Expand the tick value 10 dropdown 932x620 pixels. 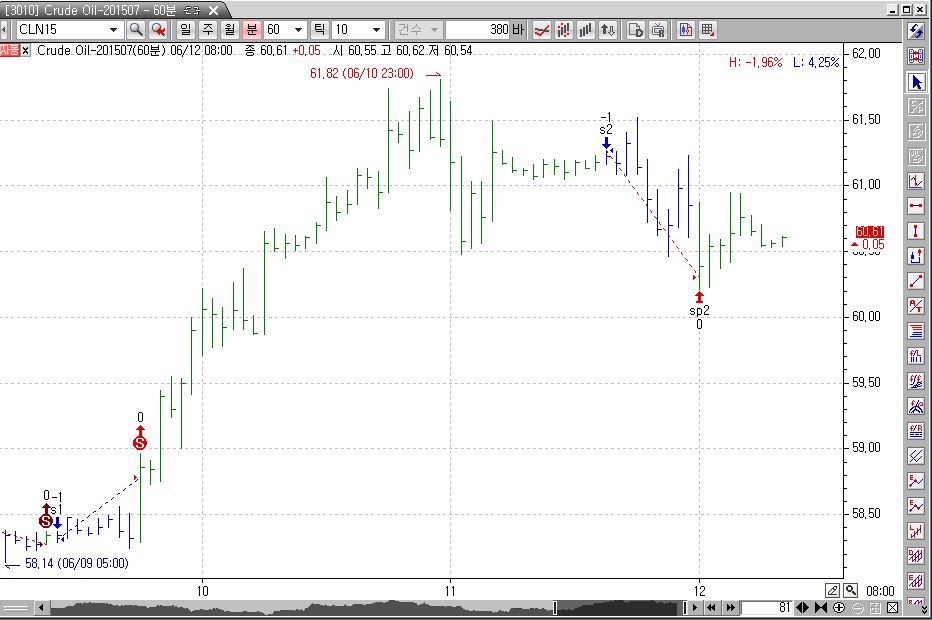(376, 30)
